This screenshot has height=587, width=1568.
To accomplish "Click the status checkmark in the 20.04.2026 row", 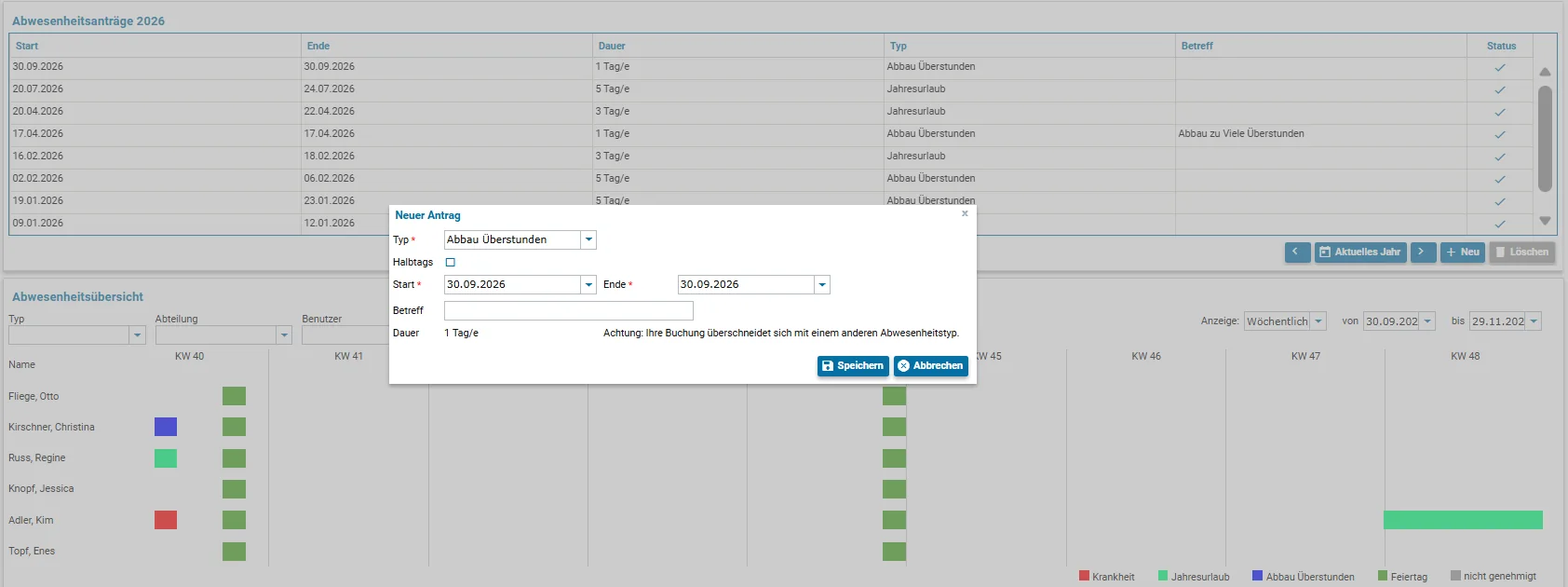I will (x=1500, y=112).
